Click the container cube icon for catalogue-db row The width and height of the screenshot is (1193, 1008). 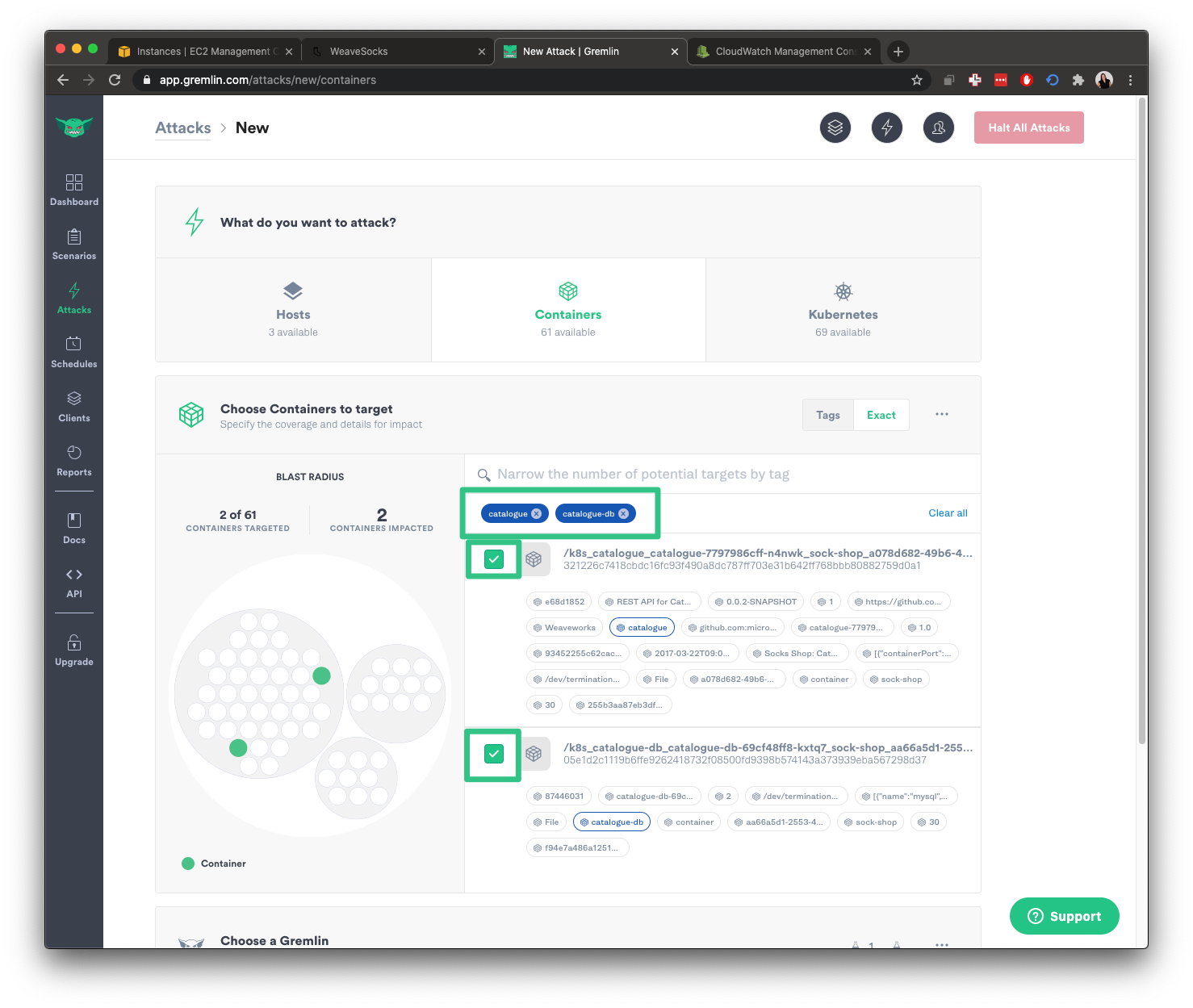[534, 754]
